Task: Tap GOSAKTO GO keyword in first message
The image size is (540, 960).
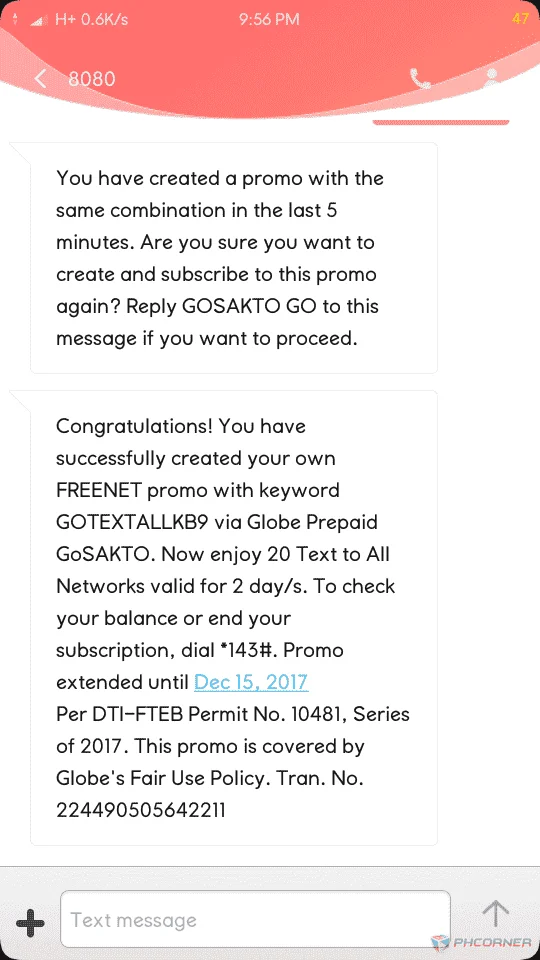Action: (250, 306)
